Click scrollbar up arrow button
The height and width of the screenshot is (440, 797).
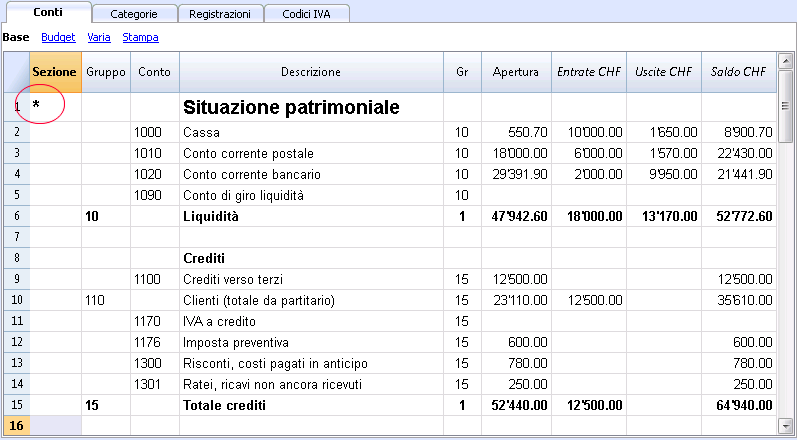(x=785, y=61)
